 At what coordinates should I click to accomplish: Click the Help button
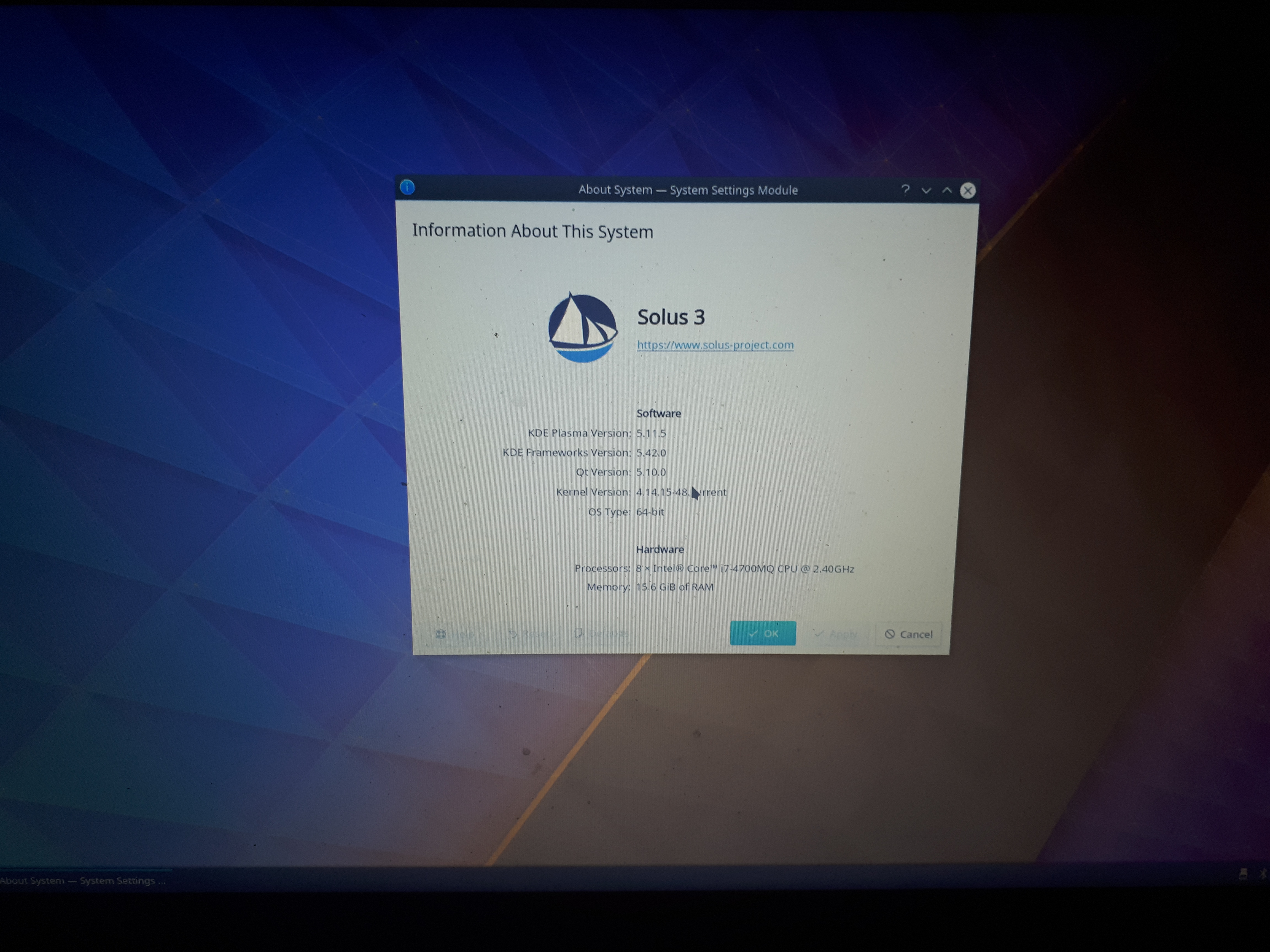[455, 634]
